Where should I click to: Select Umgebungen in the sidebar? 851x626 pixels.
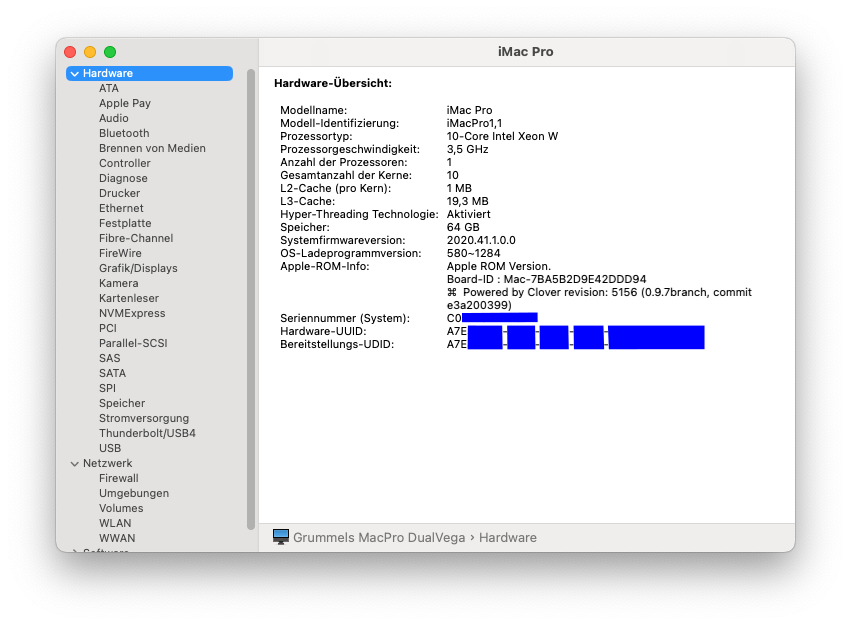point(134,494)
